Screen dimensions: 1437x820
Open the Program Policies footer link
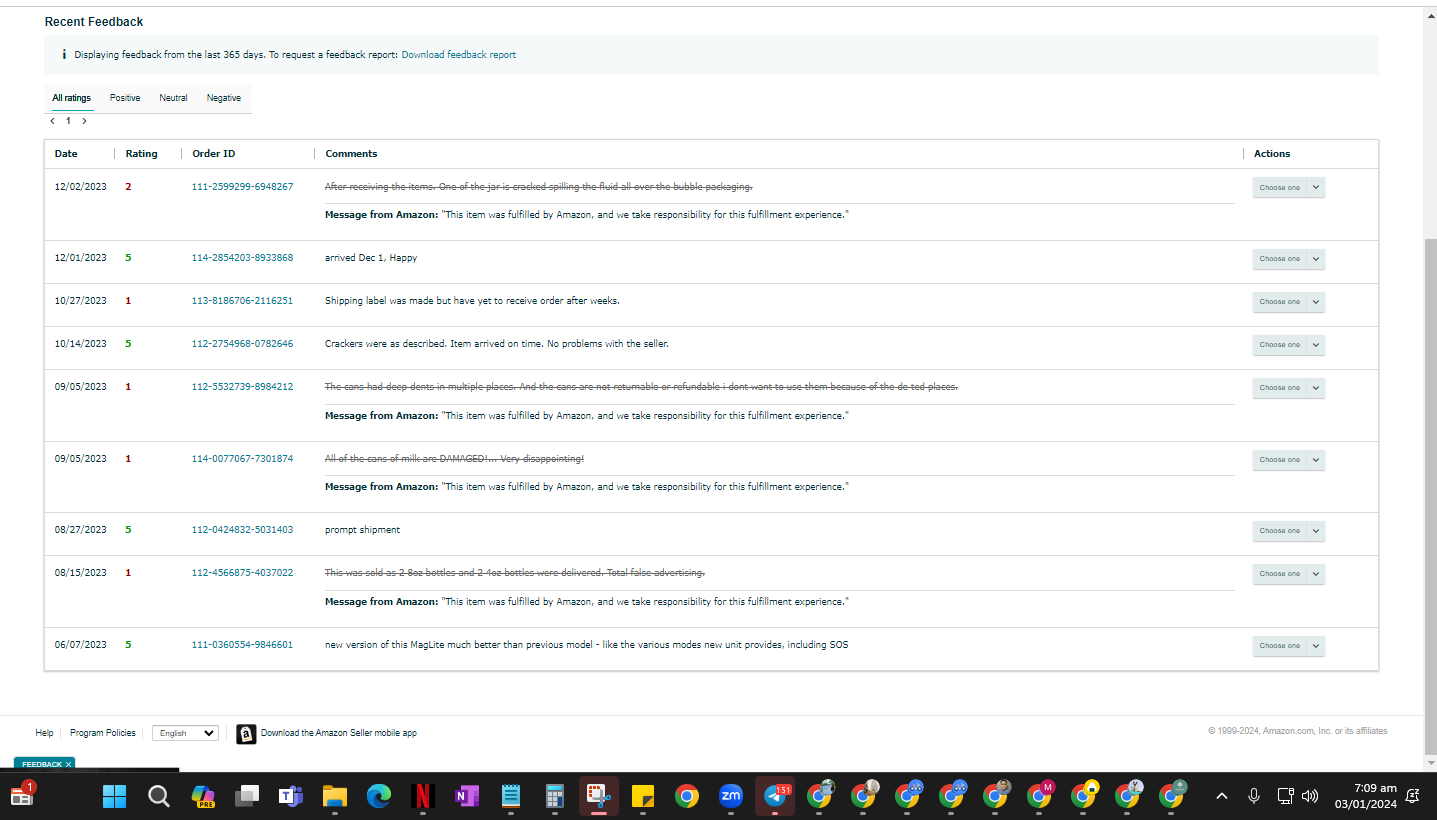pos(103,733)
